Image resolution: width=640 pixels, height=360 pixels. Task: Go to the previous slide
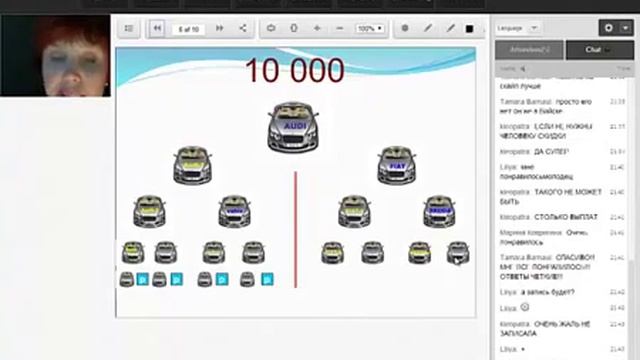[x=157, y=28]
